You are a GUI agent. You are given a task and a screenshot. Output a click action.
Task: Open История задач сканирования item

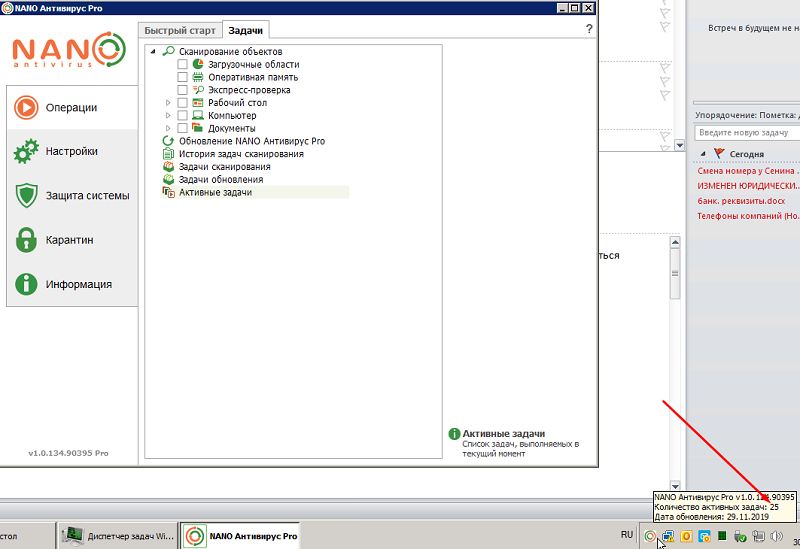click(x=240, y=154)
